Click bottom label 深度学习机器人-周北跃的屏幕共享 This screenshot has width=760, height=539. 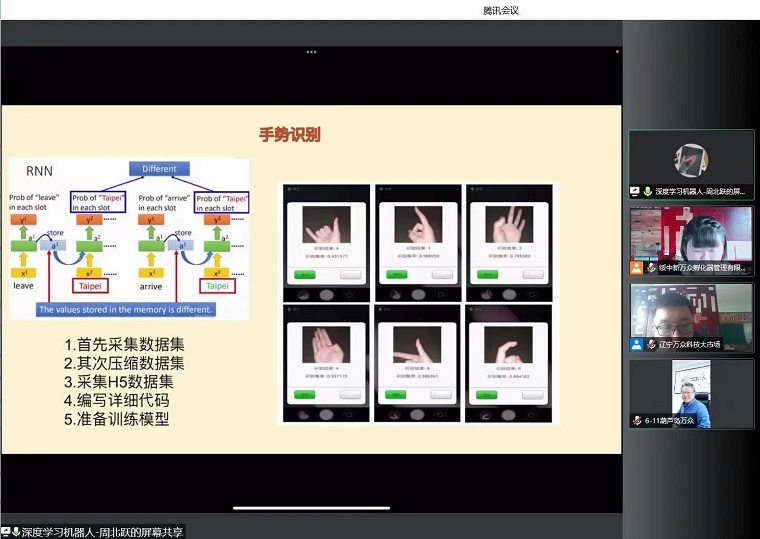point(102,532)
